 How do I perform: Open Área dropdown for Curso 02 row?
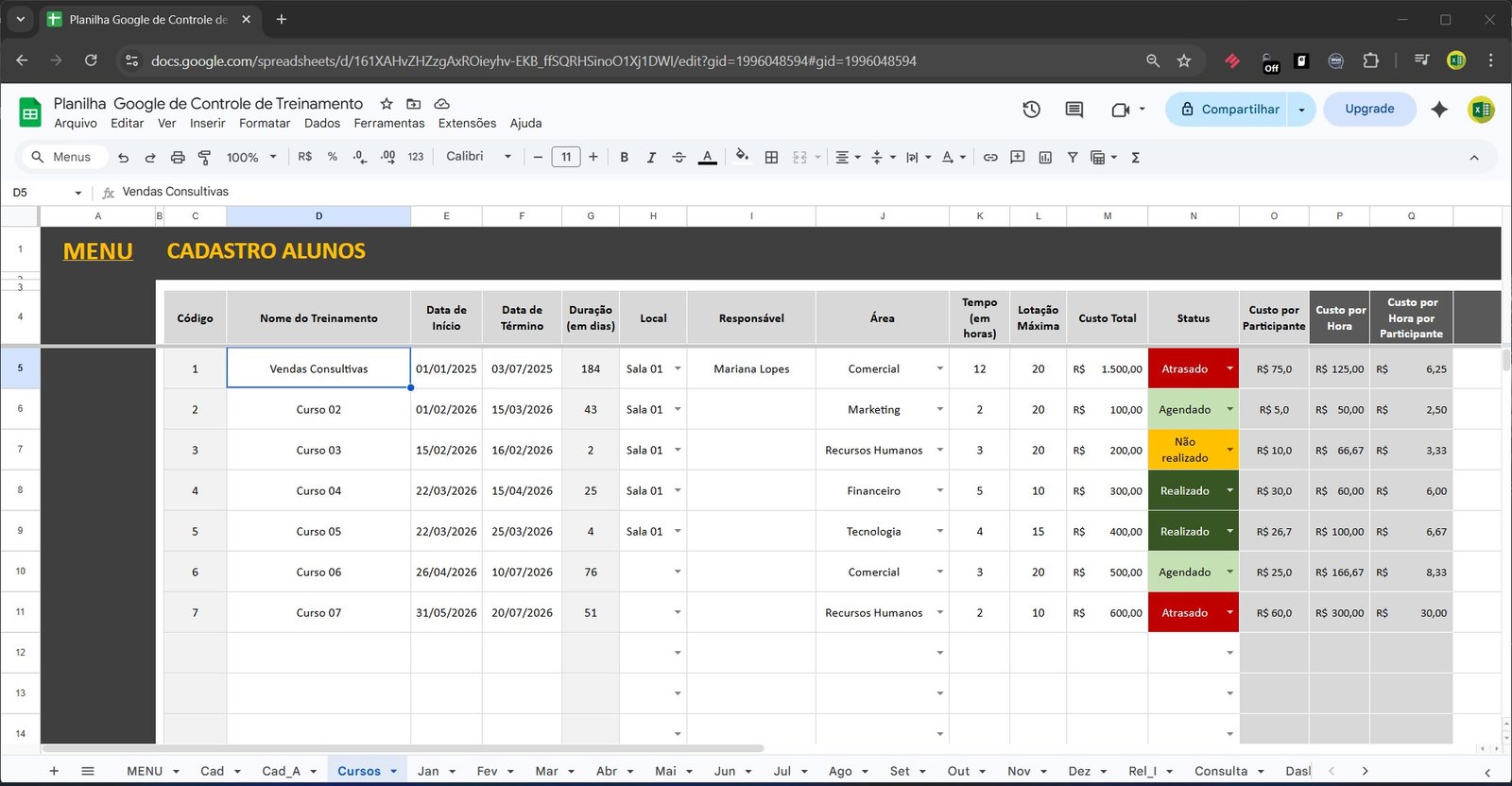click(939, 409)
